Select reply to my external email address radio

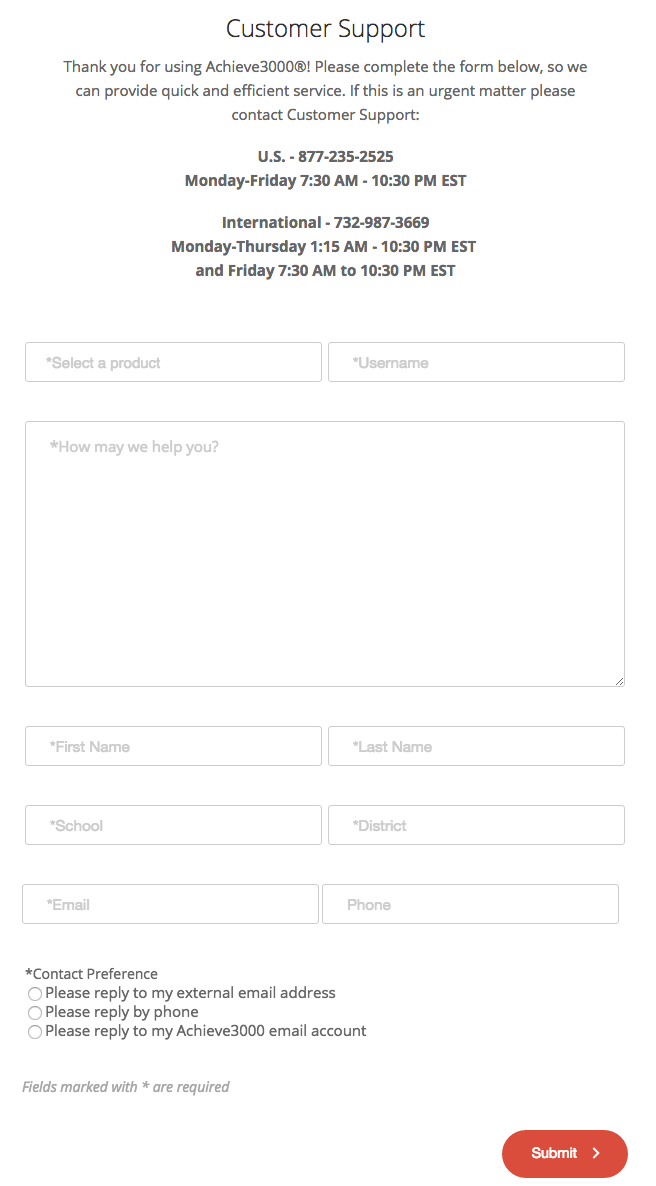pos(35,994)
